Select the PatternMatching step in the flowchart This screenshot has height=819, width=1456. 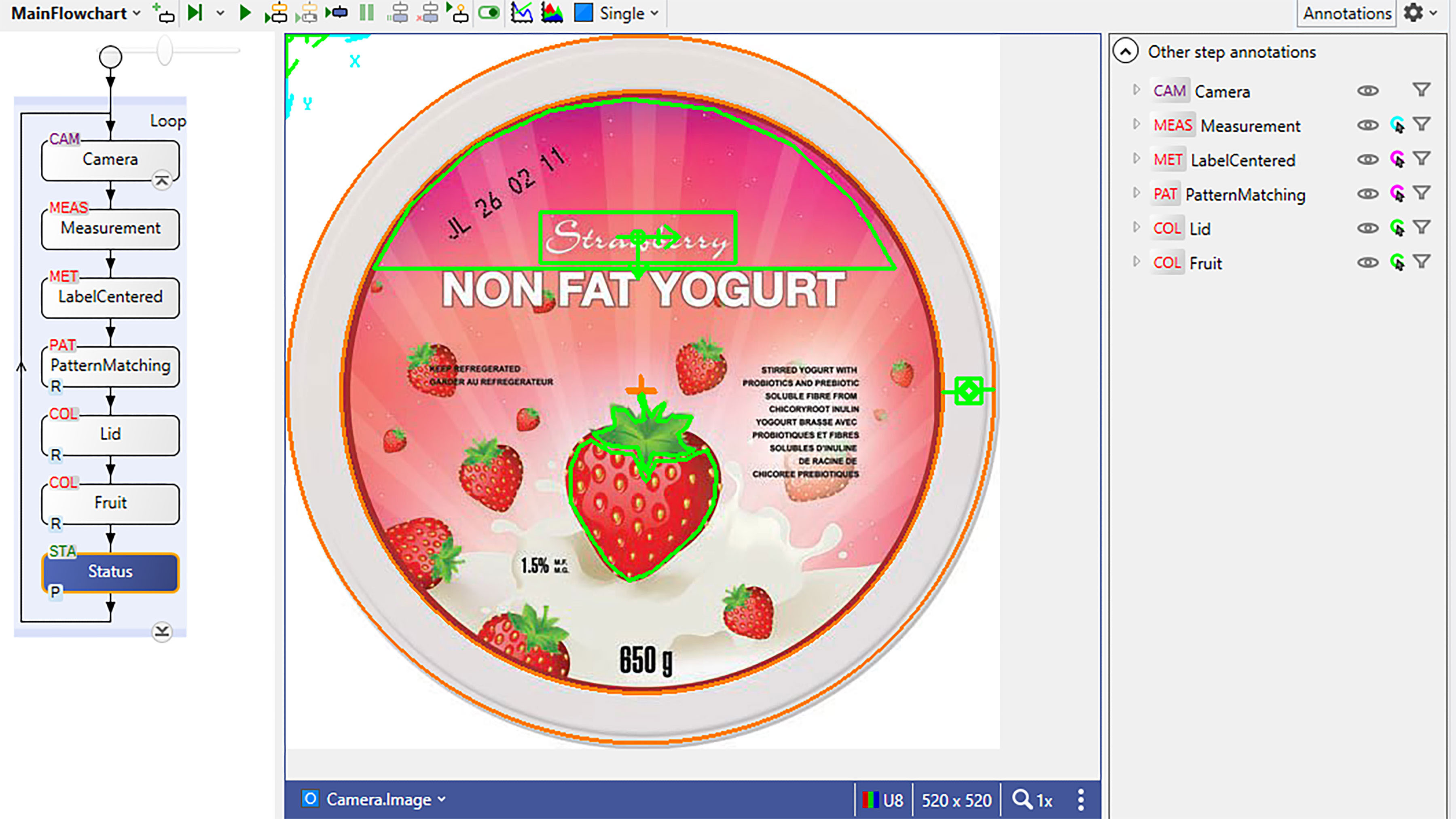pos(110,366)
